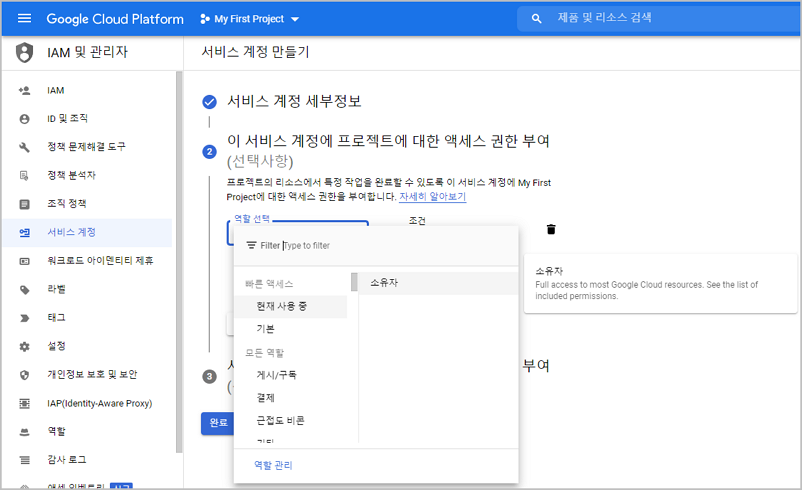
Task: Click the IAP Identity-Aware Proxy icon
Action: click(x=24, y=404)
